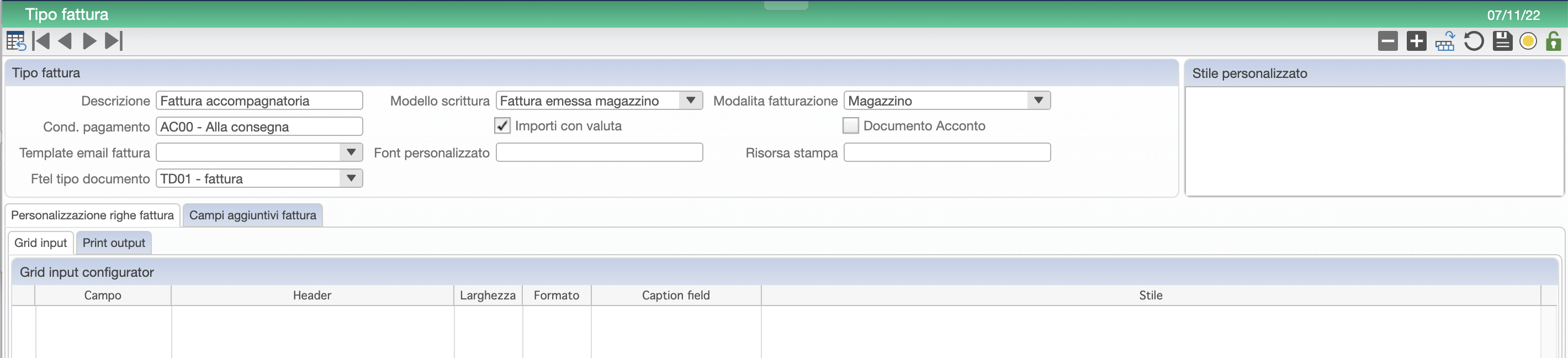Click the Risorsa stampa field
1568x358 pixels.
[946, 152]
